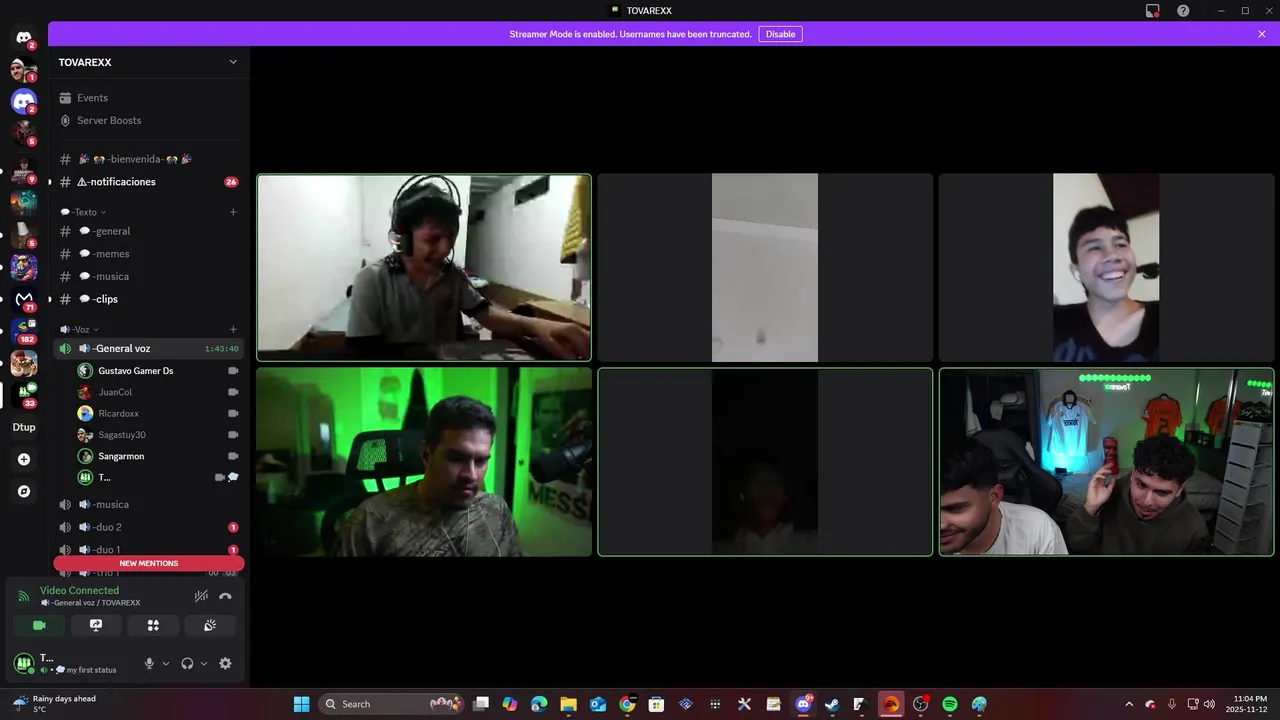
Task: Open the Discord inbox icon
Action: click(1153, 10)
